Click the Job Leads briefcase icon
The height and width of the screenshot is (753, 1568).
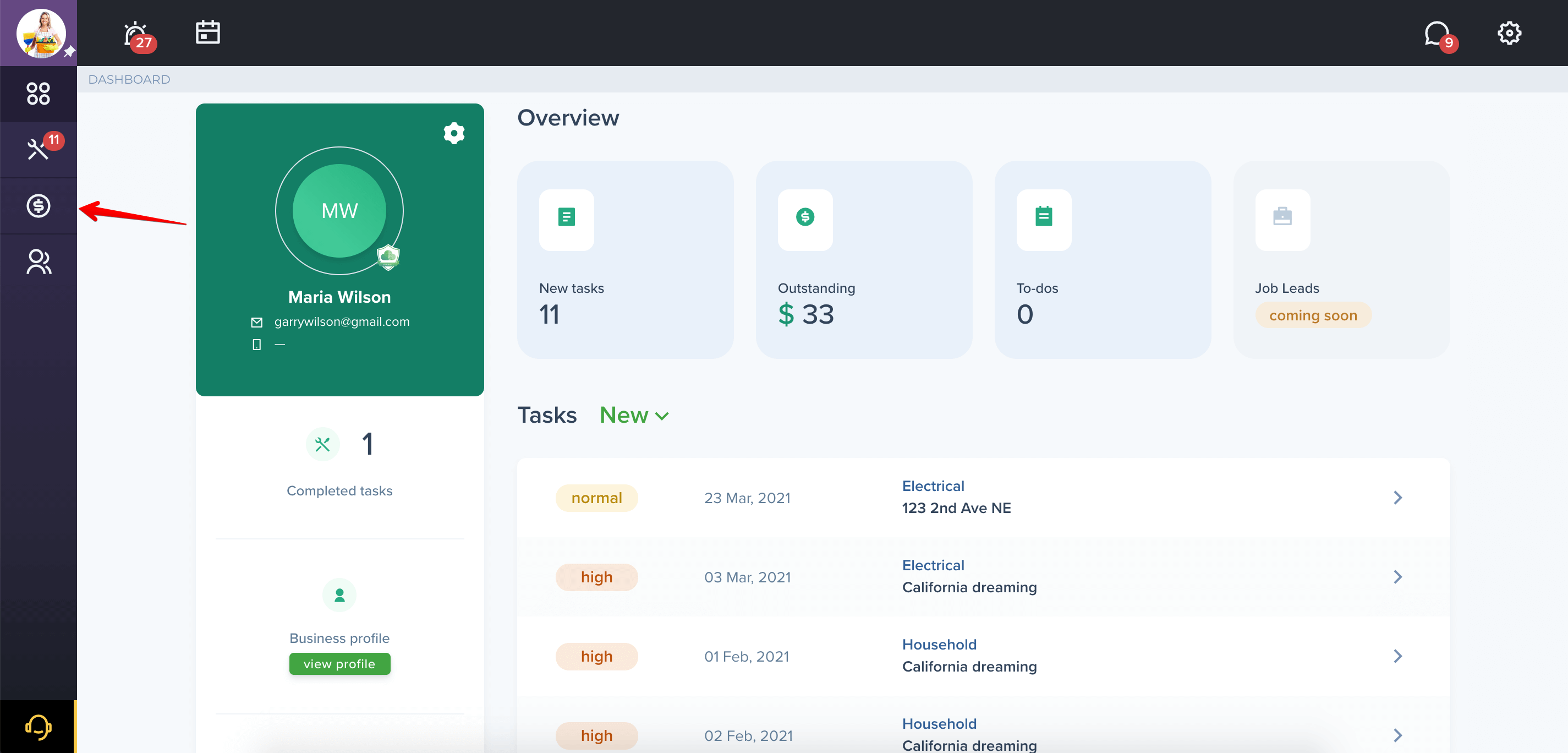point(1282,217)
